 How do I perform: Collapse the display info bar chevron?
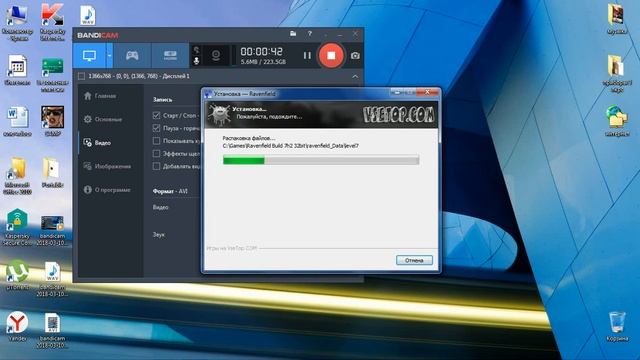click(355, 76)
